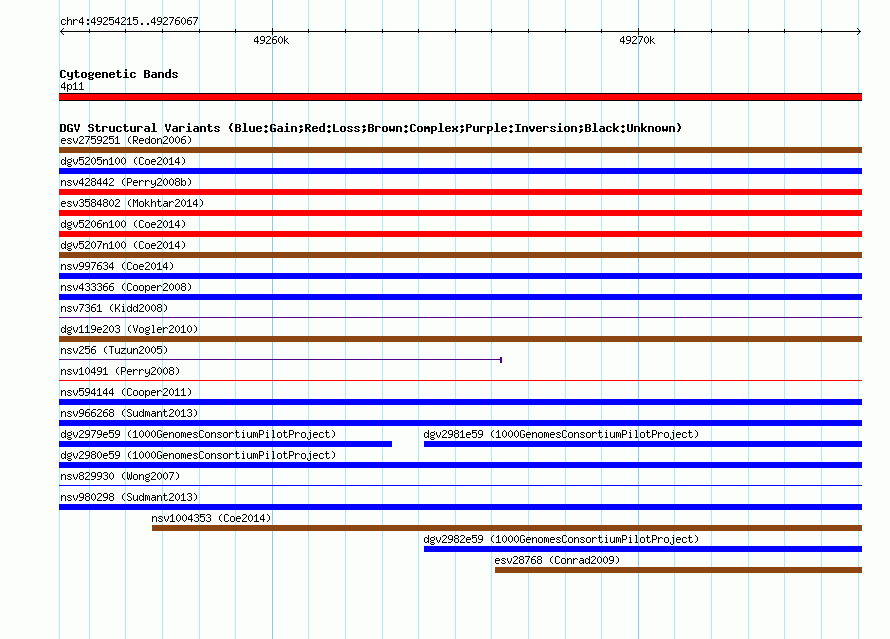
Task: Click the esv2759251 (Redon2006) variant label
Action: point(126,140)
